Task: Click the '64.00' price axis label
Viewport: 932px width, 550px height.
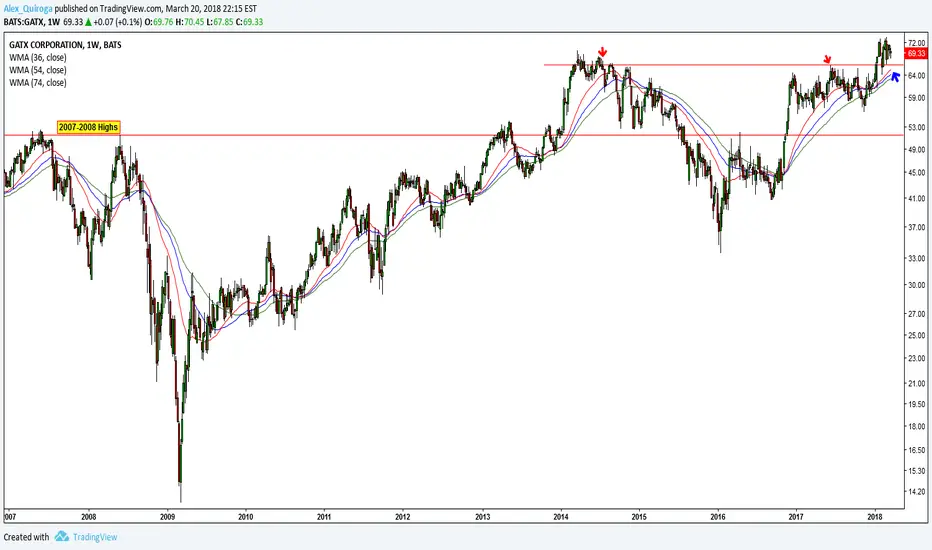Action: click(x=917, y=76)
